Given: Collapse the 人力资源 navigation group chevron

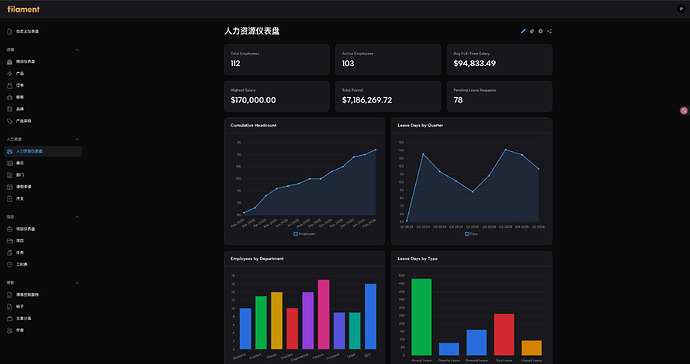Looking at the screenshot, I should tap(77, 140).
